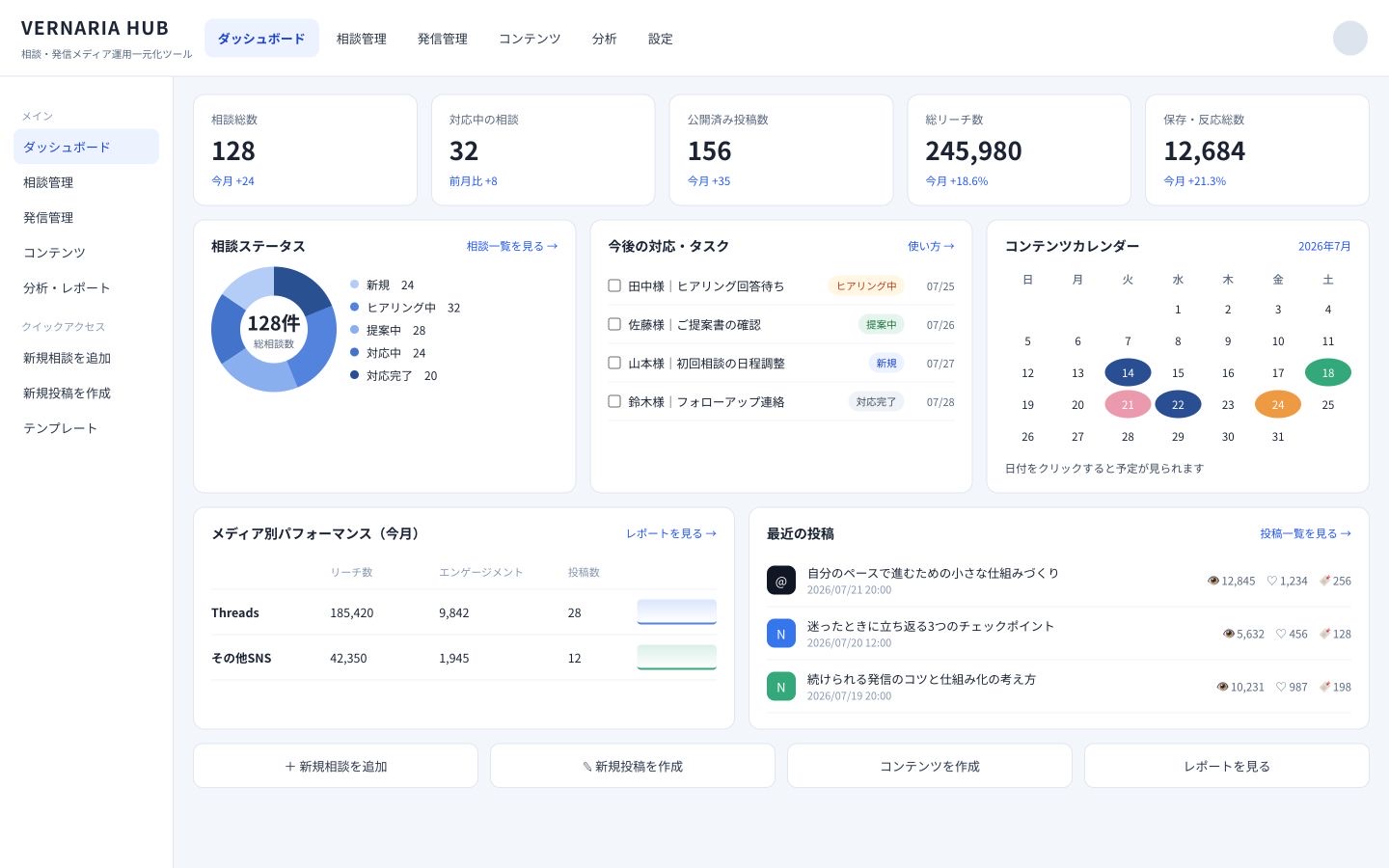The width and height of the screenshot is (1389, 868).
Task: Click the 総リーチ数 245,980 card
Action: 1019,149
